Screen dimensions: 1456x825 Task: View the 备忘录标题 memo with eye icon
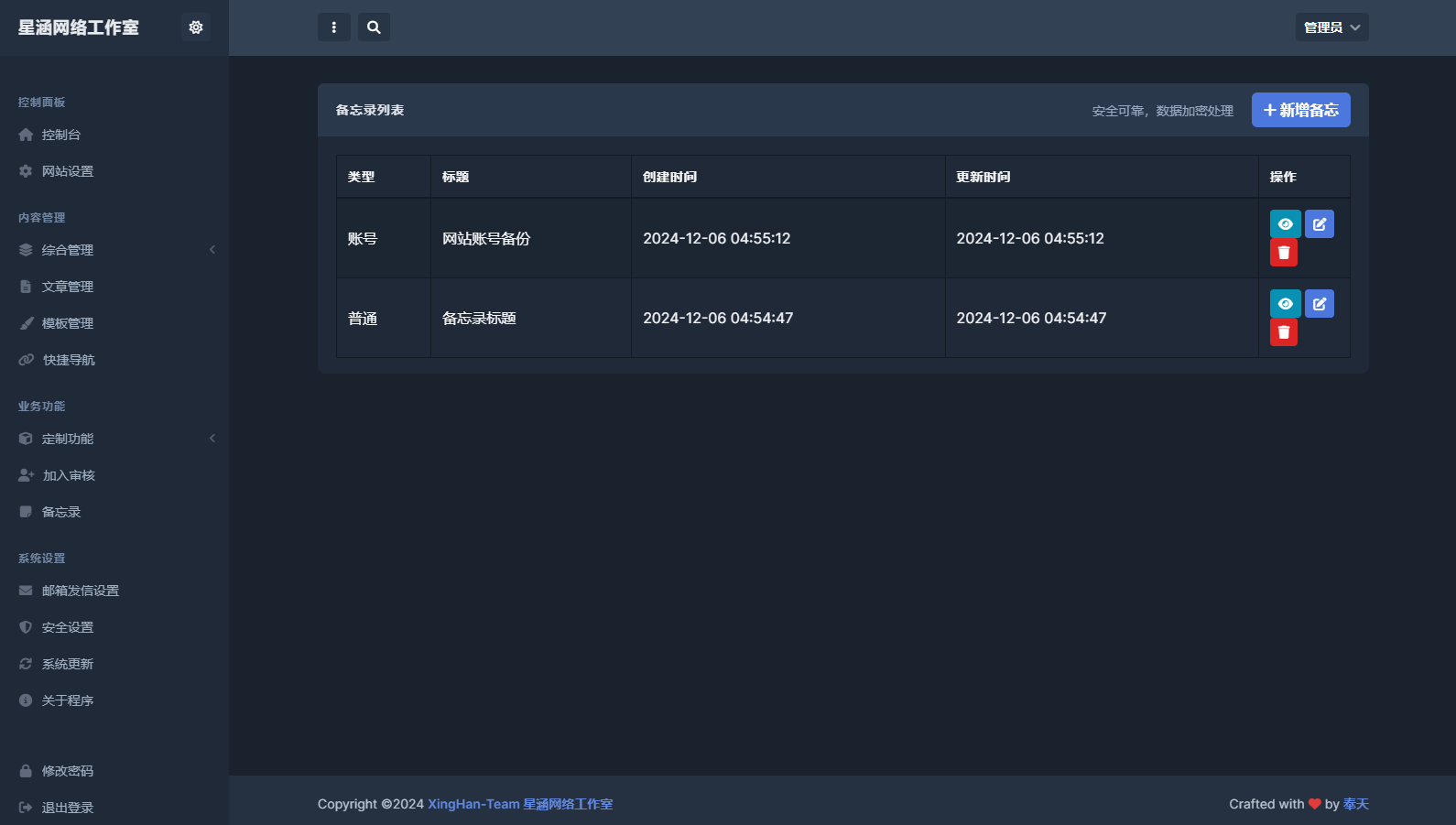(x=1285, y=304)
